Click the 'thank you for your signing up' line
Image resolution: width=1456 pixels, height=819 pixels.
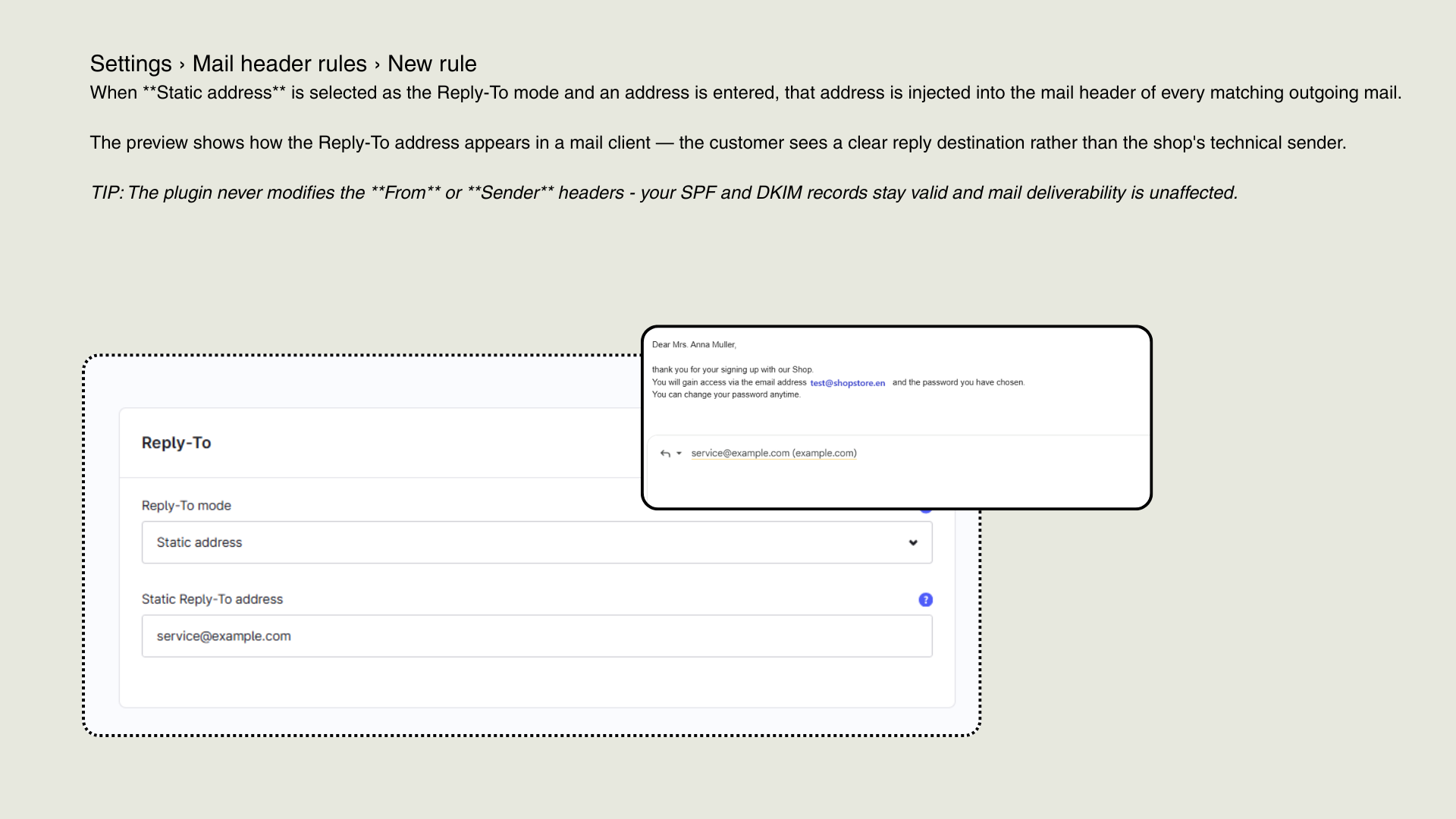tap(733, 370)
